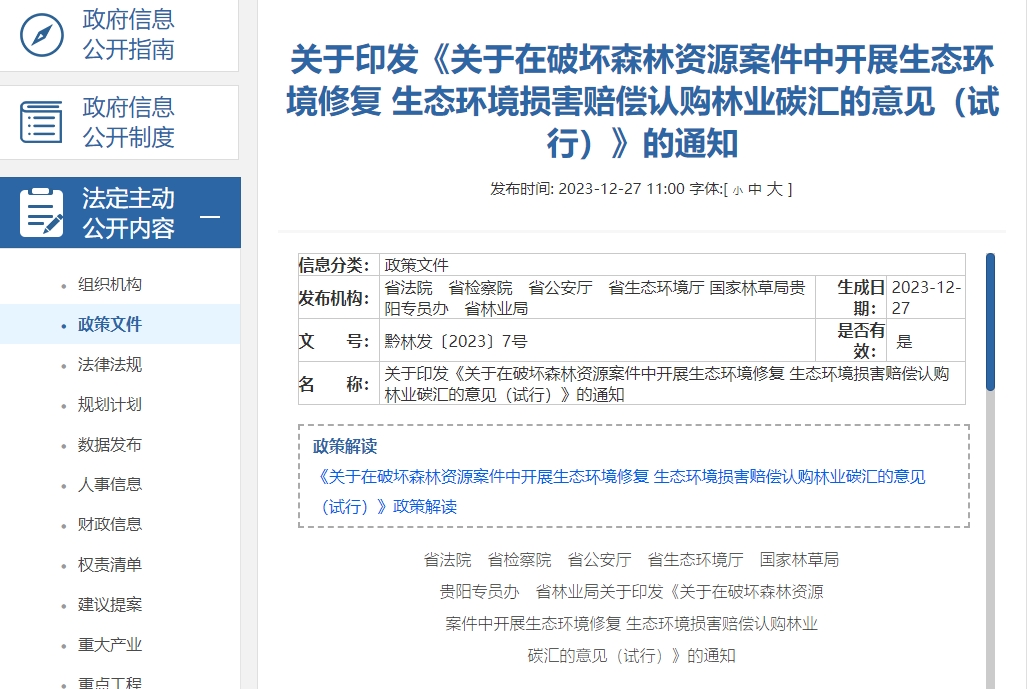Click the clipboard icon beside 法定主动公开内容
This screenshot has height=689, width=1027.
tap(41, 212)
